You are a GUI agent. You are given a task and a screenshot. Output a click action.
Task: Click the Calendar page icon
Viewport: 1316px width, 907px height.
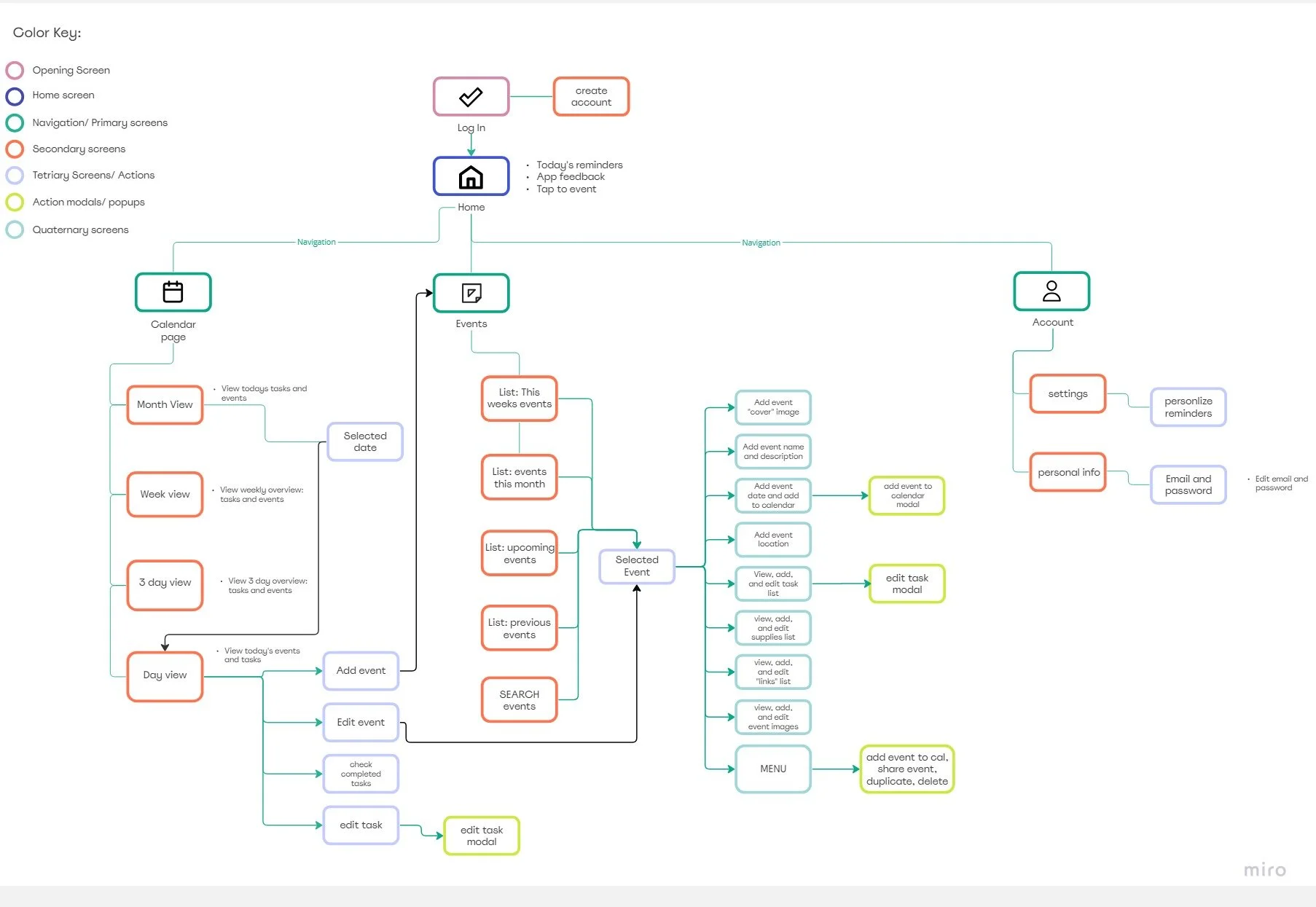[173, 292]
